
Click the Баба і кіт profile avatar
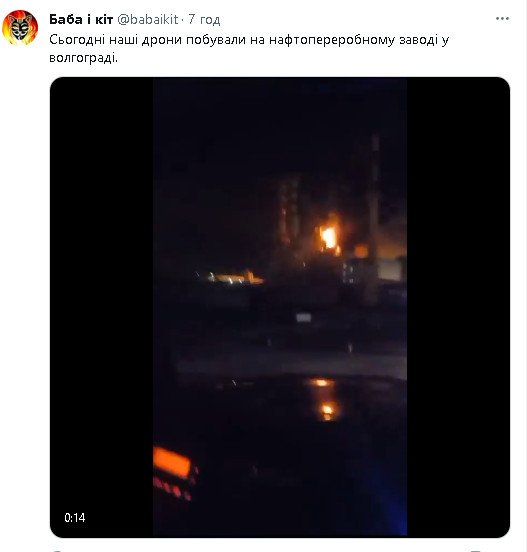pos(20,27)
